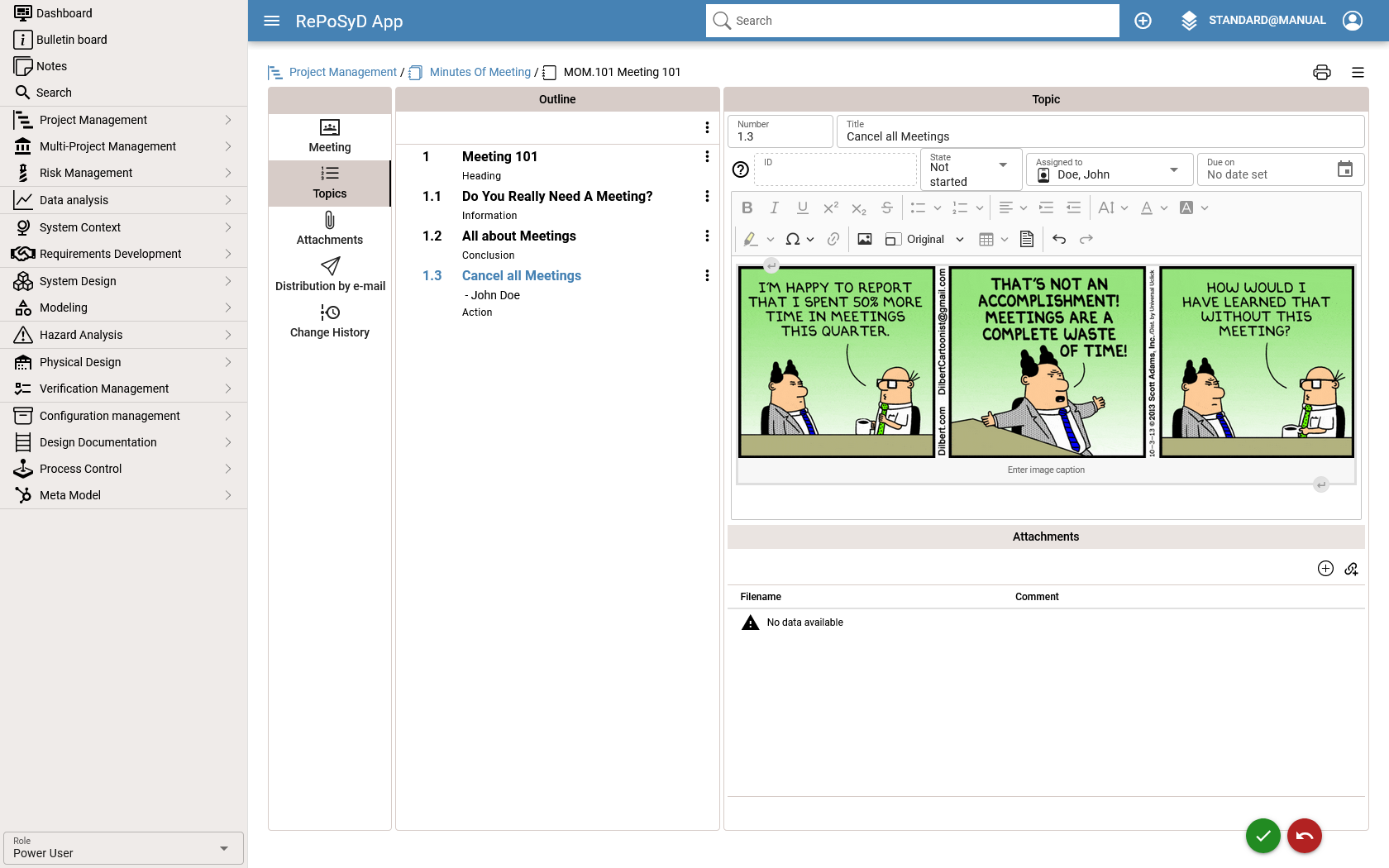Decrease paragraph indent
Image resolution: width=1389 pixels, height=868 pixels.
(x=1073, y=207)
